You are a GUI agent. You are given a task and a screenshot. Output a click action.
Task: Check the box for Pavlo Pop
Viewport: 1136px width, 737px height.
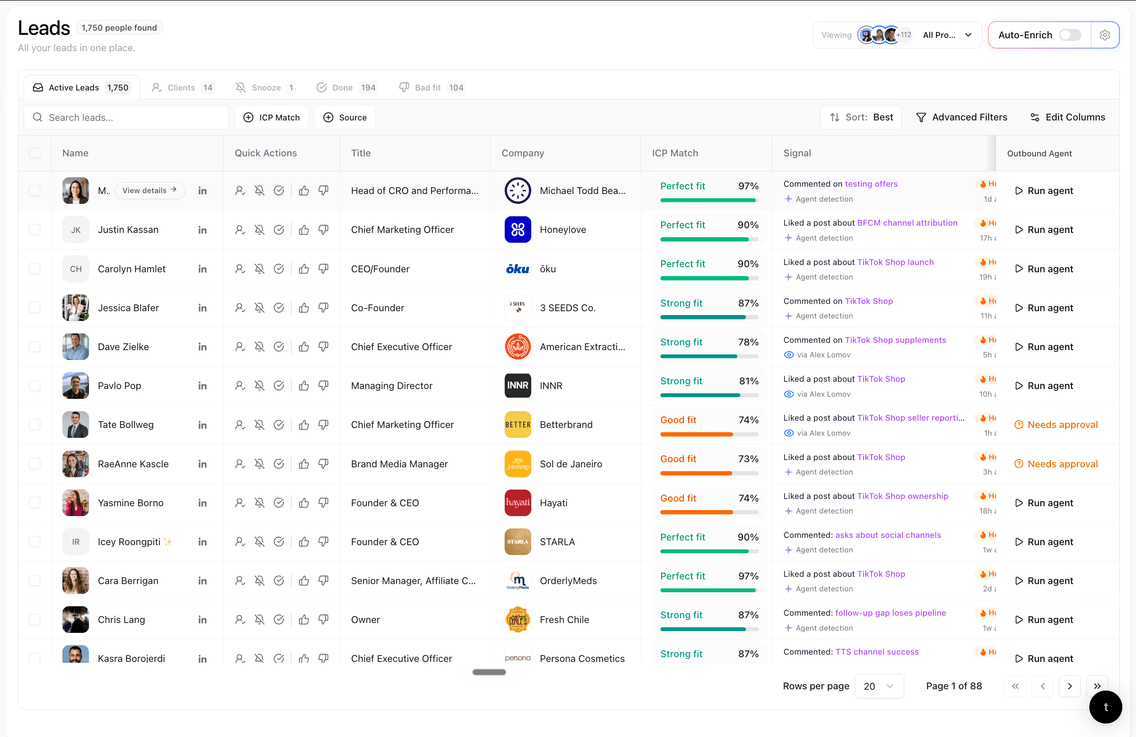pos(35,386)
